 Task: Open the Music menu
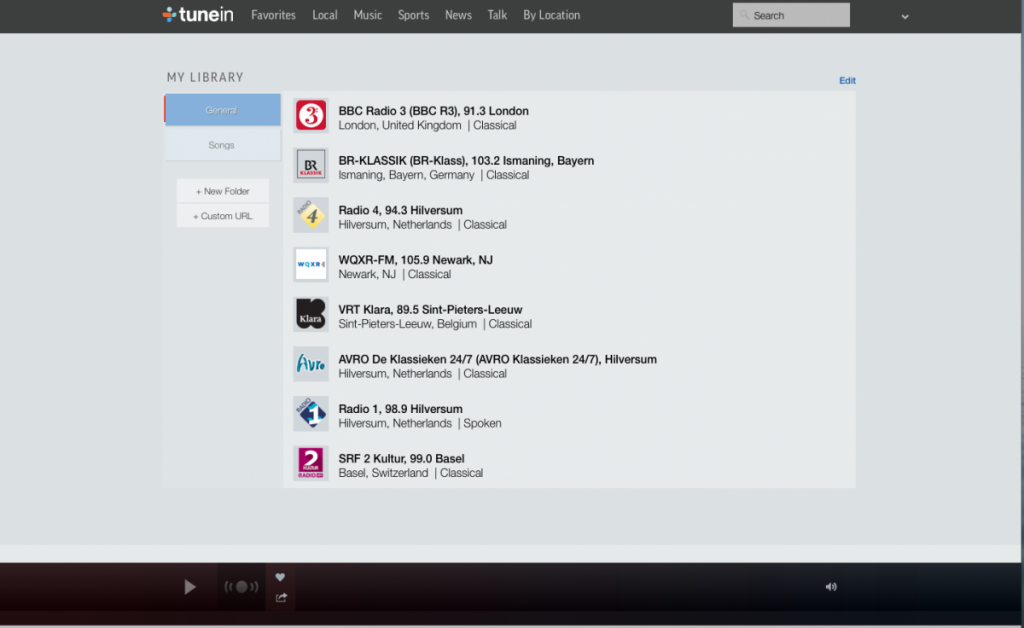click(368, 15)
